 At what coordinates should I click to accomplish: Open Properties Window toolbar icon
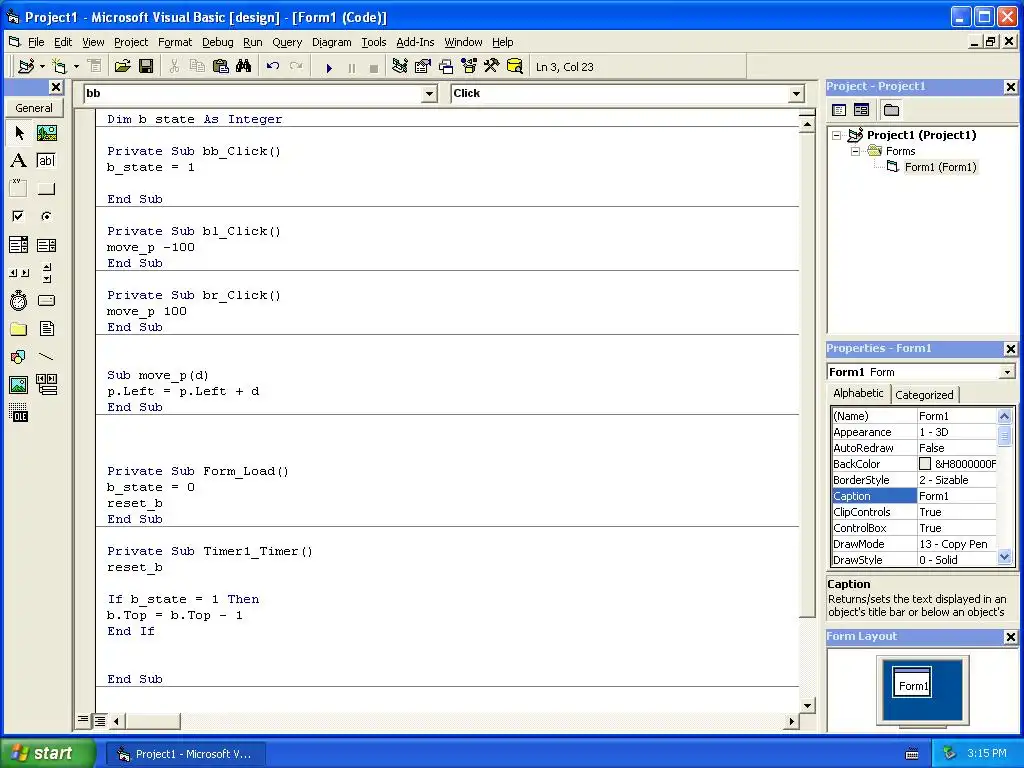click(423, 67)
